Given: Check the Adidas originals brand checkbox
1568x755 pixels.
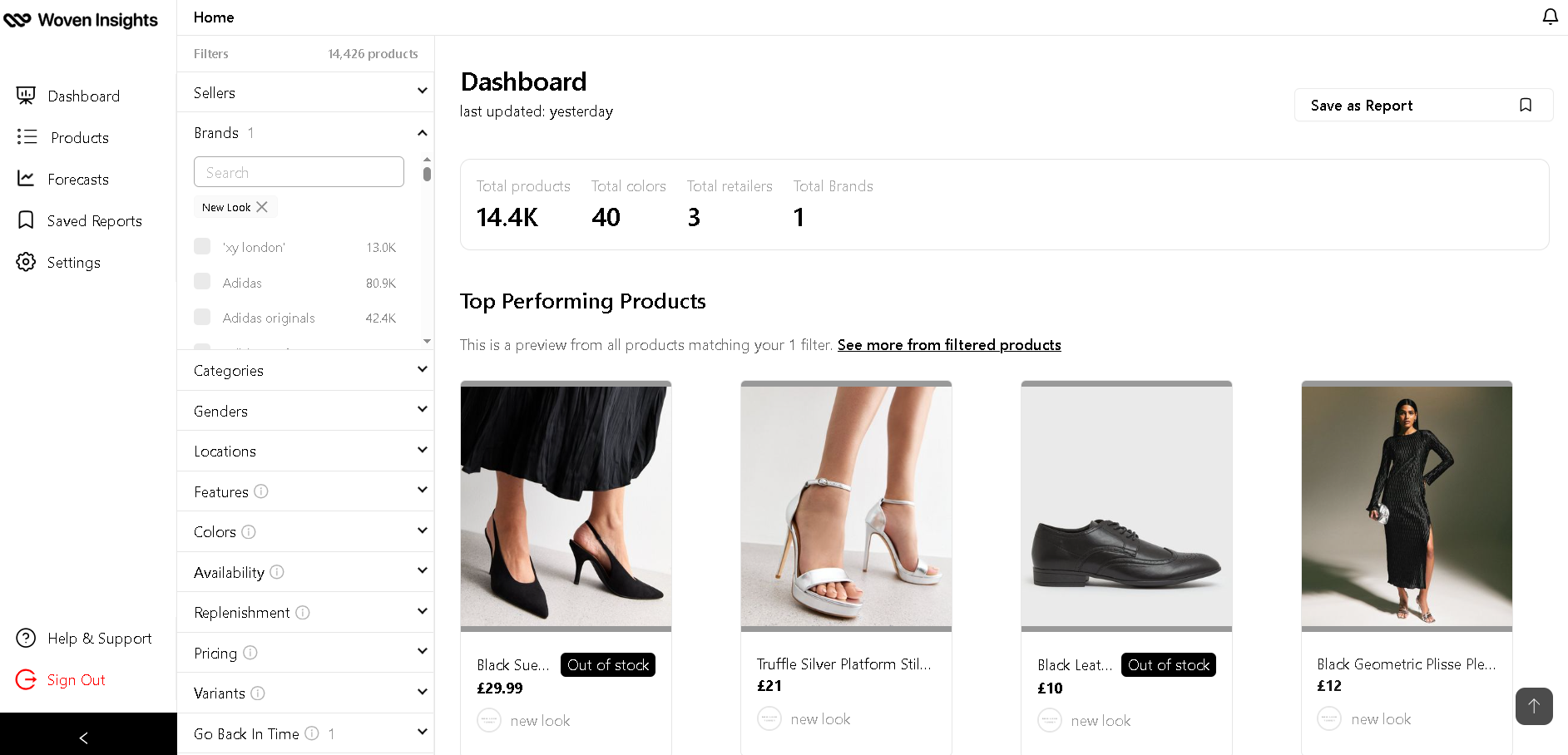Looking at the screenshot, I should pyautogui.click(x=202, y=317).
